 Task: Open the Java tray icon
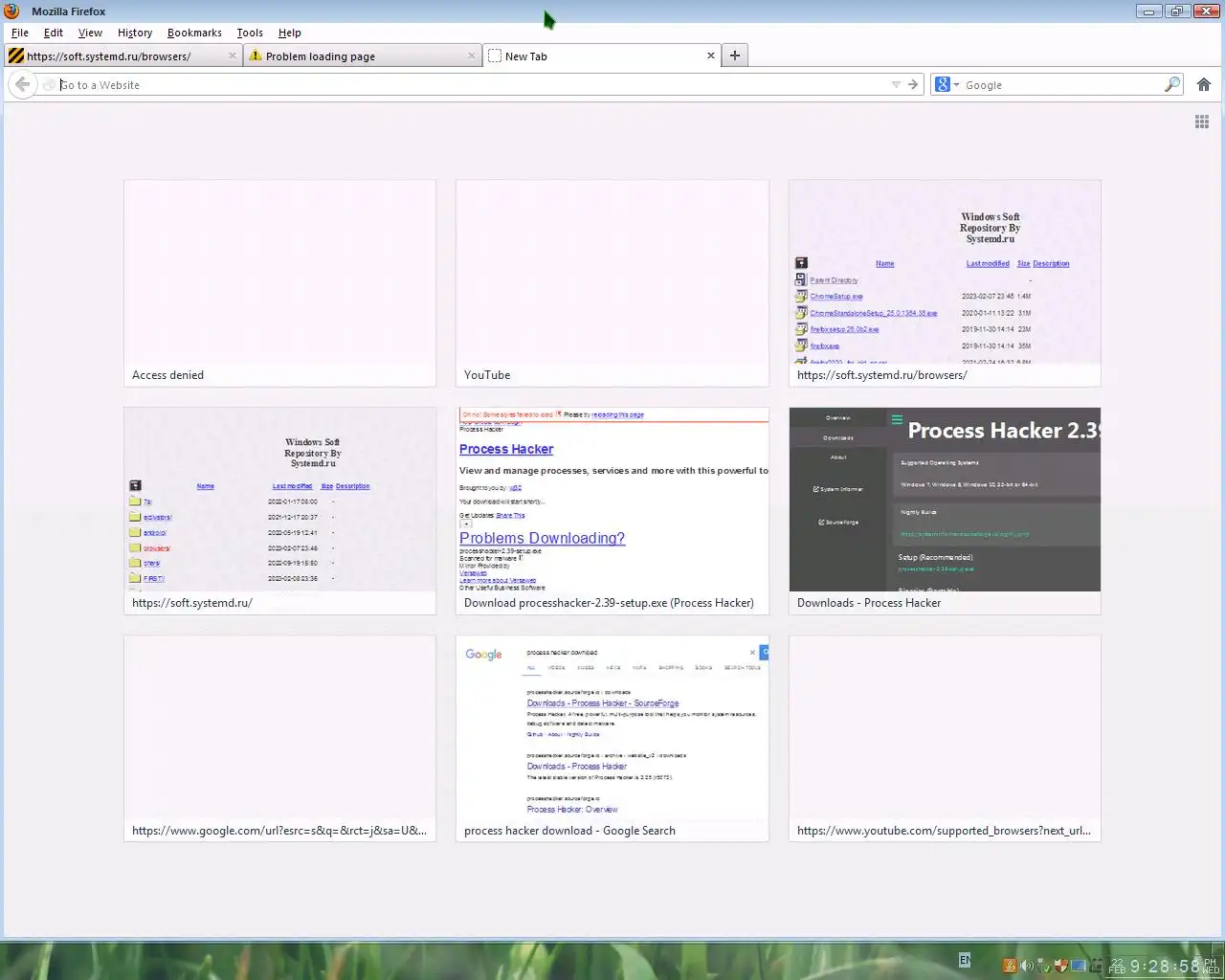click(1009, 966)
